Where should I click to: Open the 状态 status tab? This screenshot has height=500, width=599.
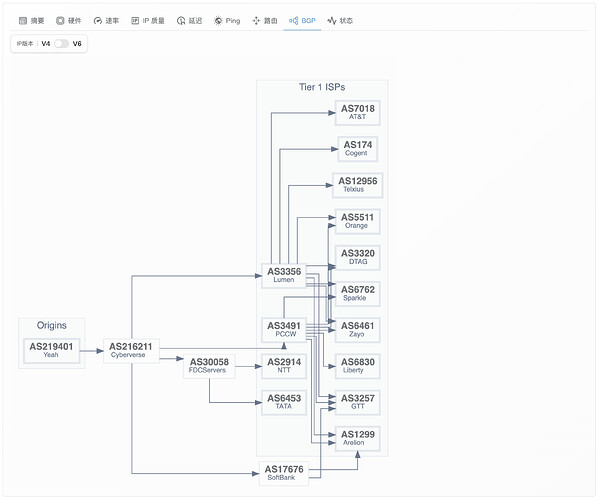pyautogui.click(x=340, y=21)
